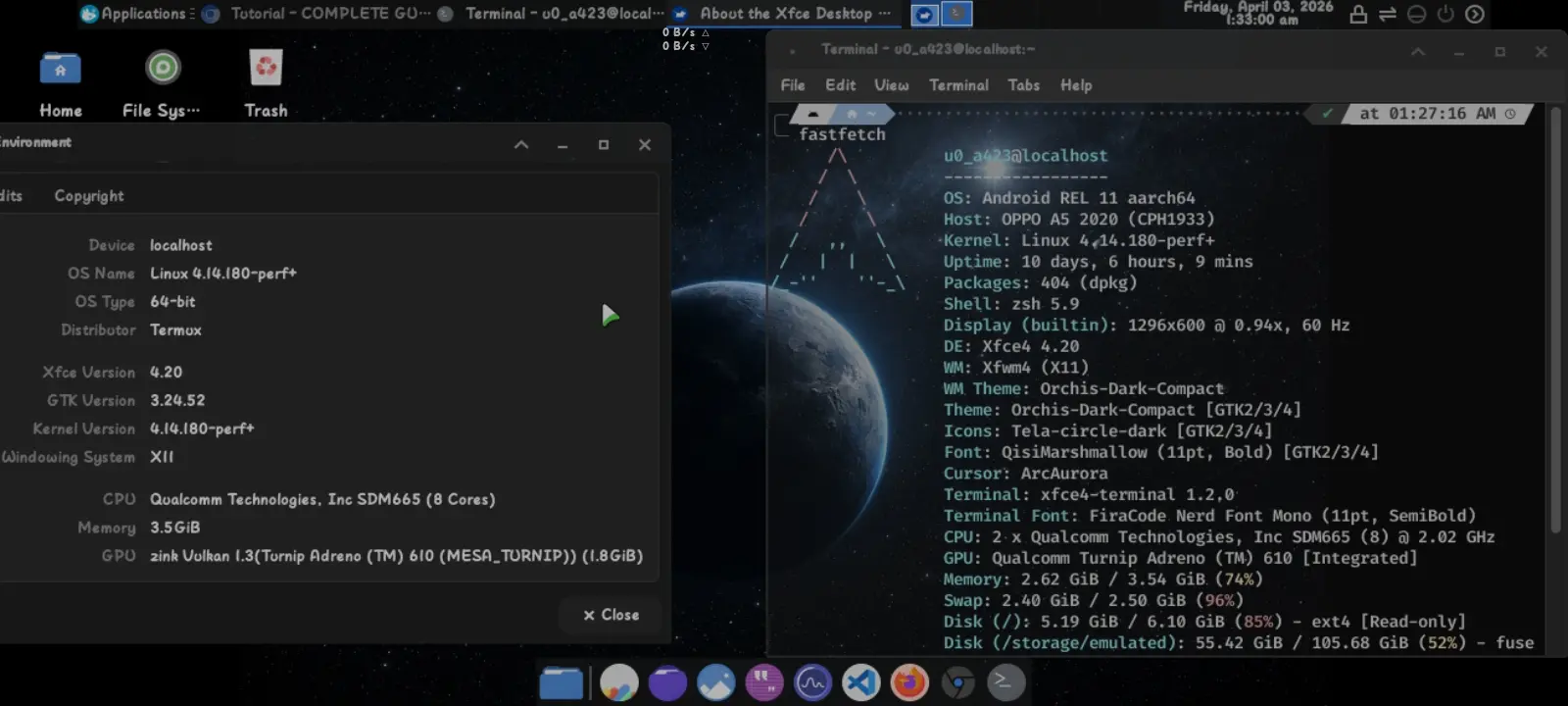Screen dimensions: 1568x706
Task: Open the Terminal menu in terminal window
Action: coord(958,85)
